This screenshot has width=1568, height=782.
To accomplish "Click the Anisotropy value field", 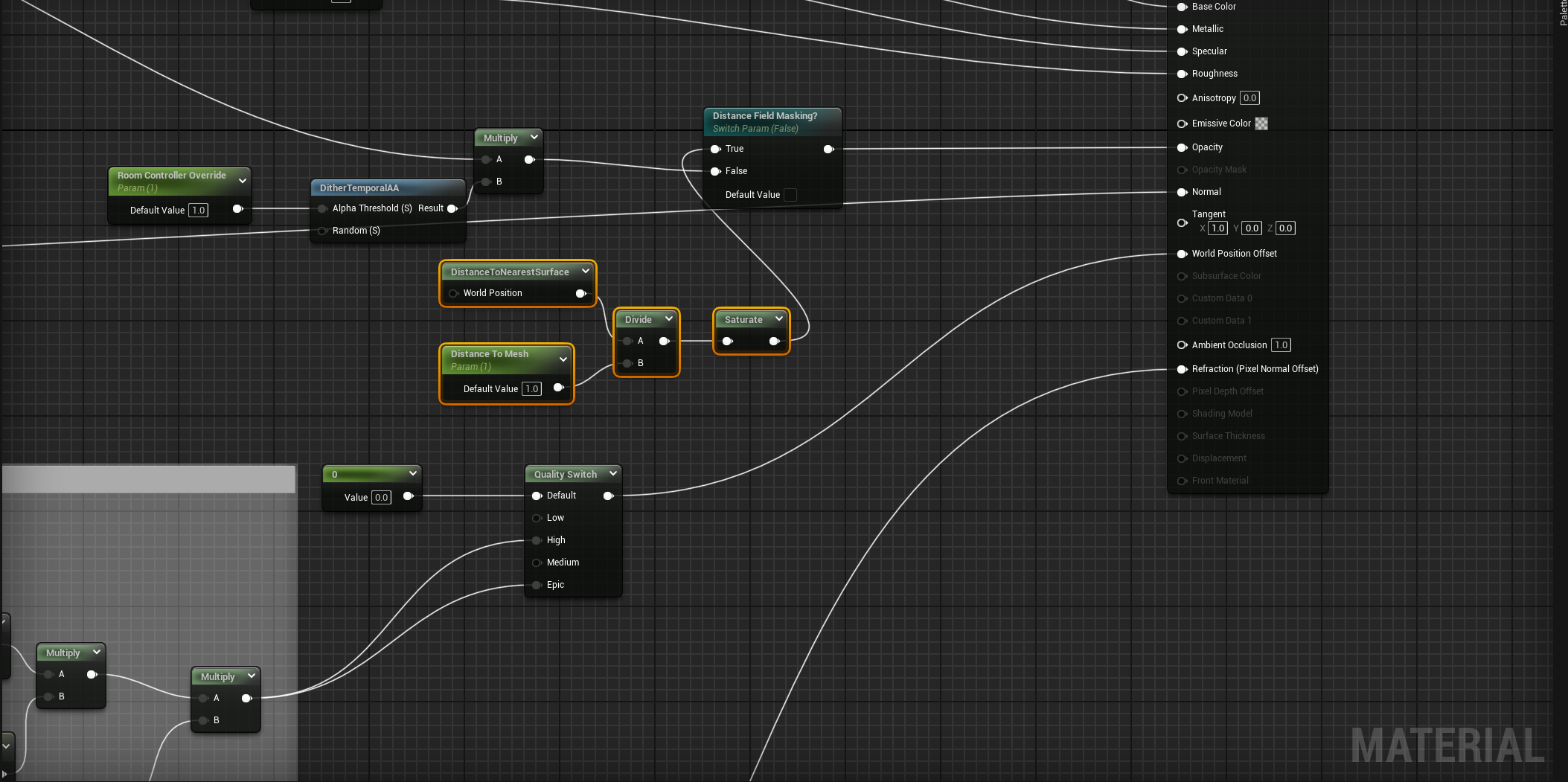I will coord(1249,98).
